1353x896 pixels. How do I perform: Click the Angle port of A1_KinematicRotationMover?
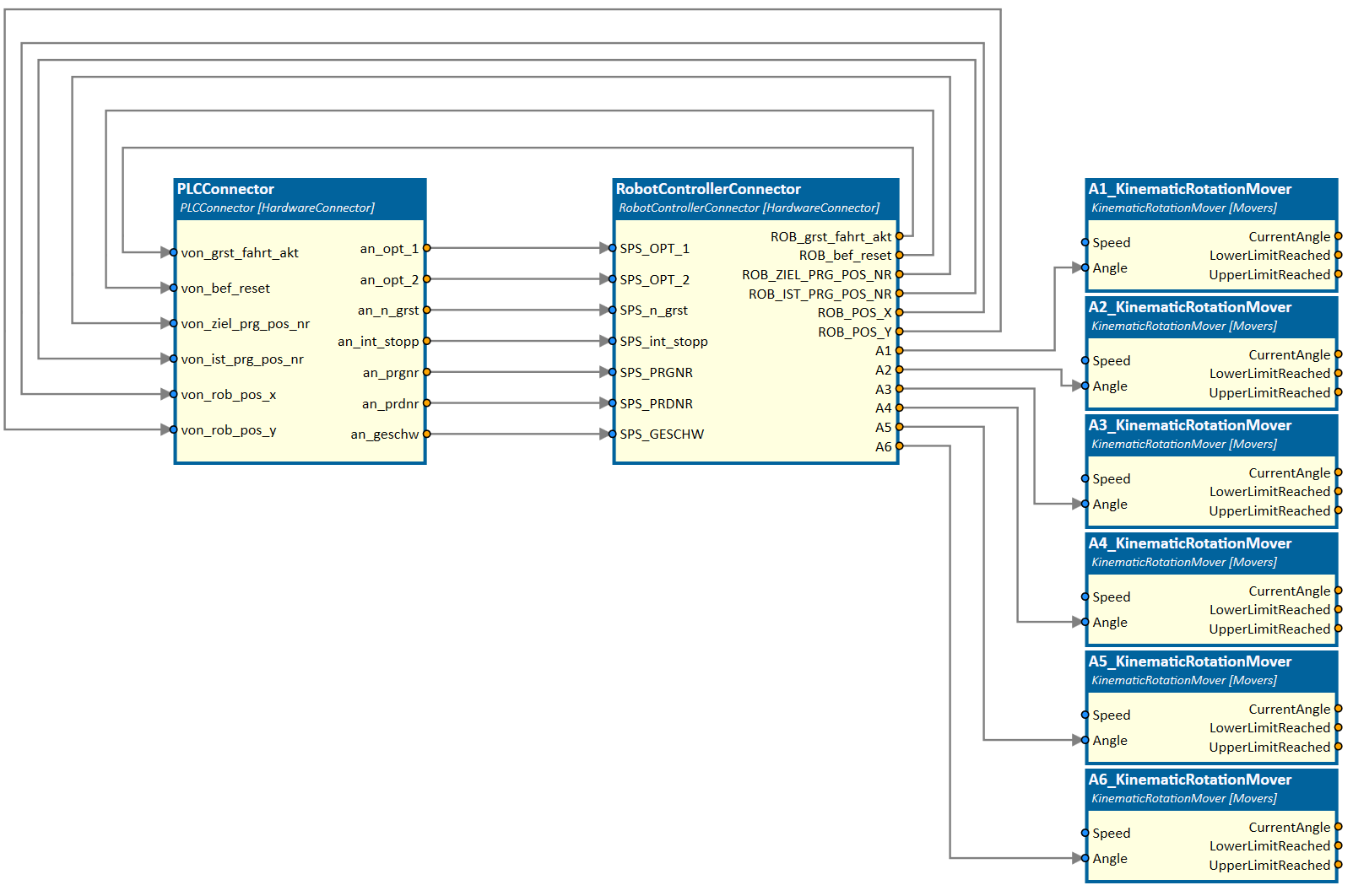coord(1085,267)
